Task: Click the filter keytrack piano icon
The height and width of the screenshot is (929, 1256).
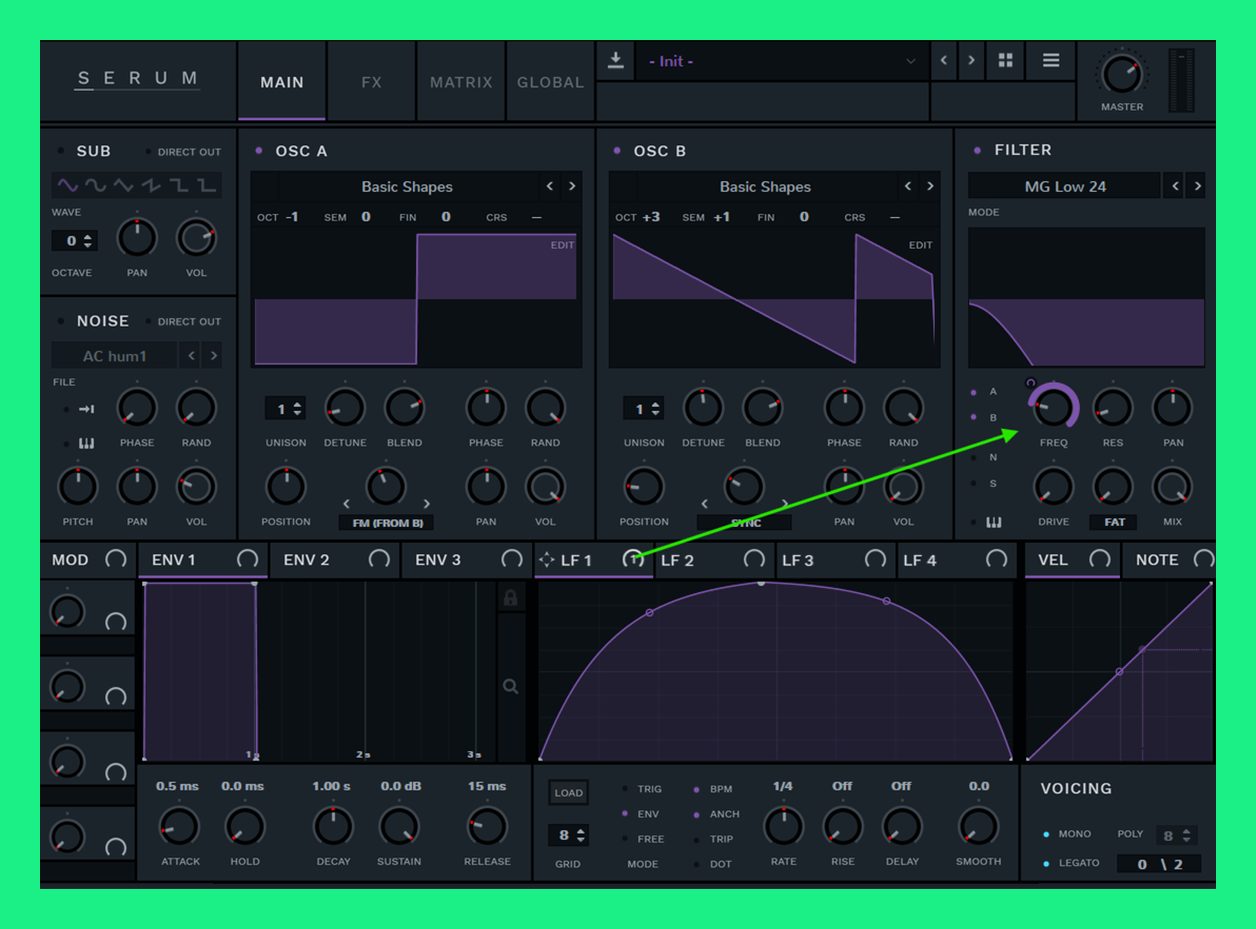Action: pos(994,522)
